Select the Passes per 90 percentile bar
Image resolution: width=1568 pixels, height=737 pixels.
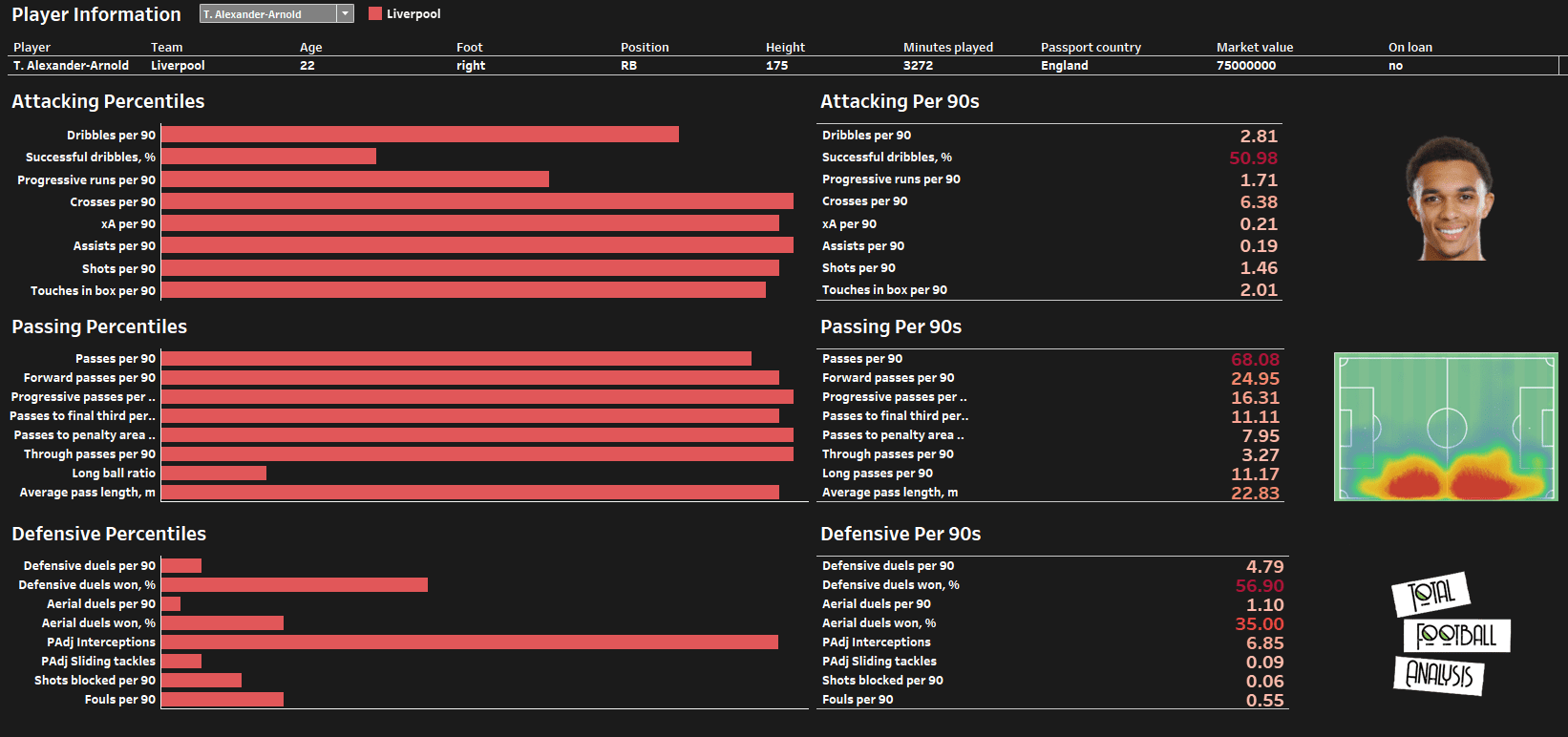coord(456,359)
